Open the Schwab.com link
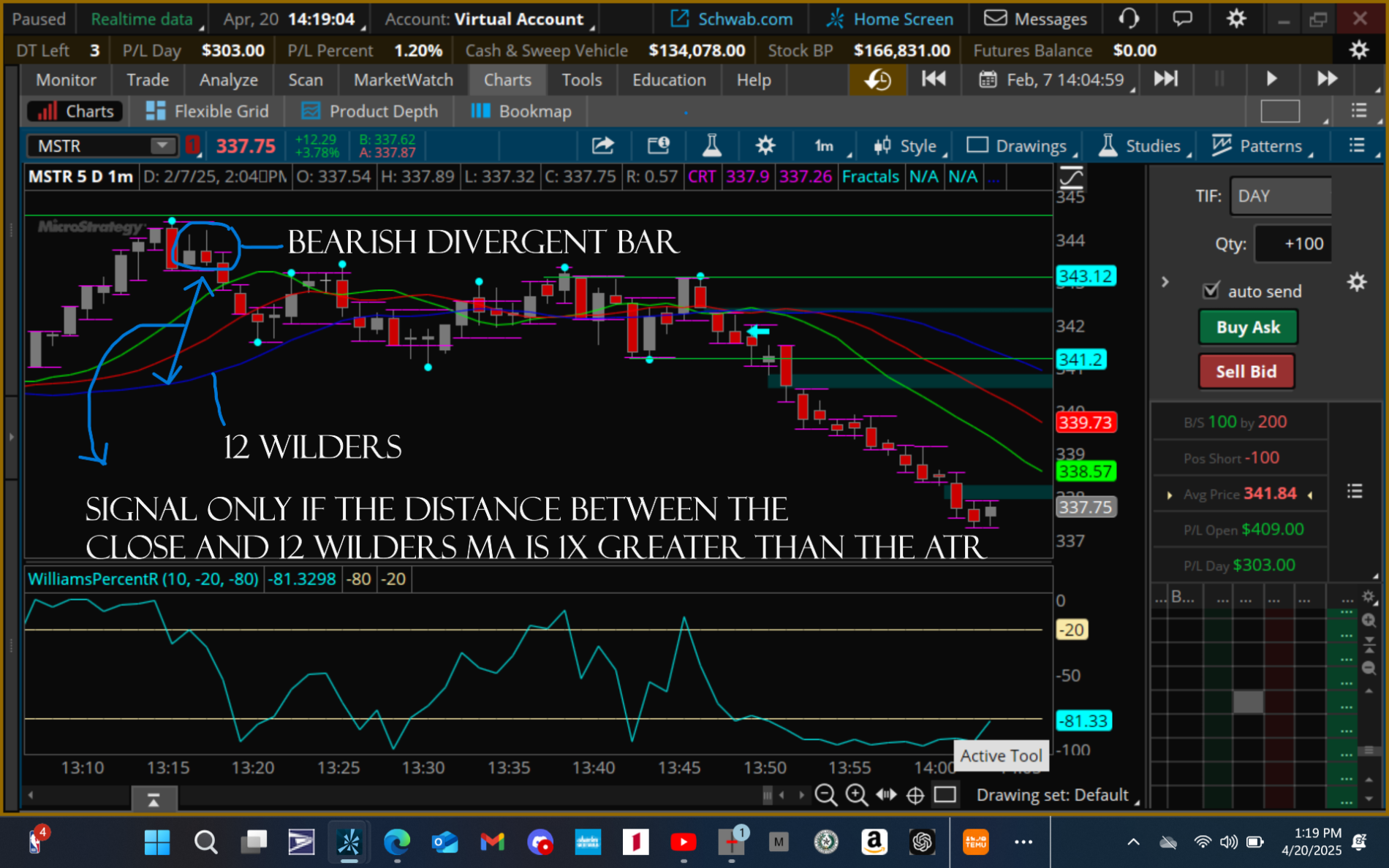1389x868 pixels. point(731,19)
